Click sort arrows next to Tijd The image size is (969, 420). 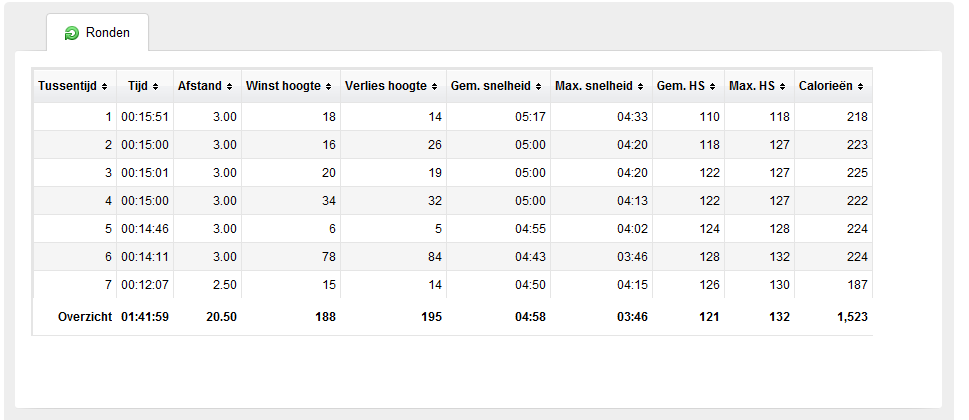[155, 86]
